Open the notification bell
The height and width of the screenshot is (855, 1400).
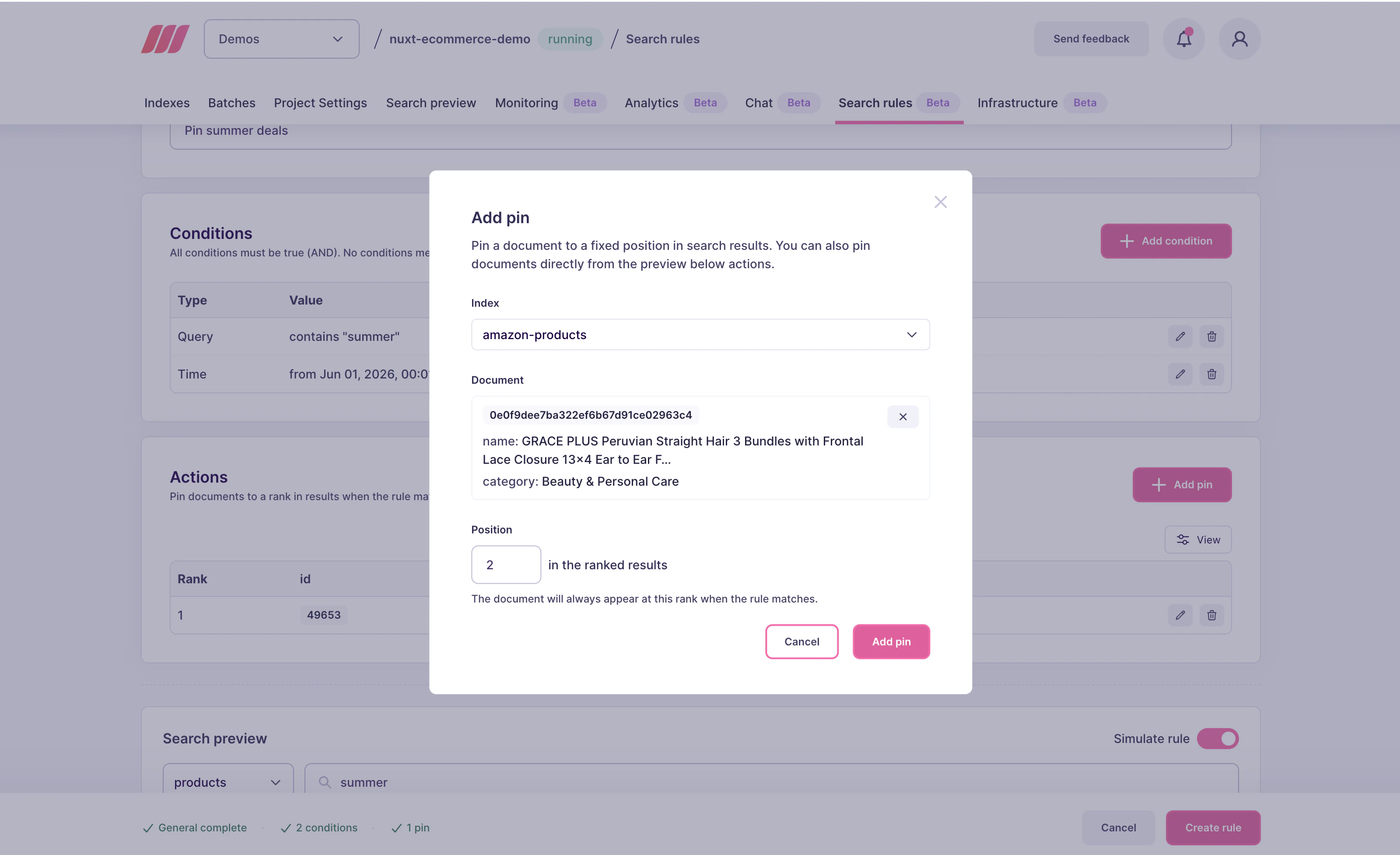1183,39
